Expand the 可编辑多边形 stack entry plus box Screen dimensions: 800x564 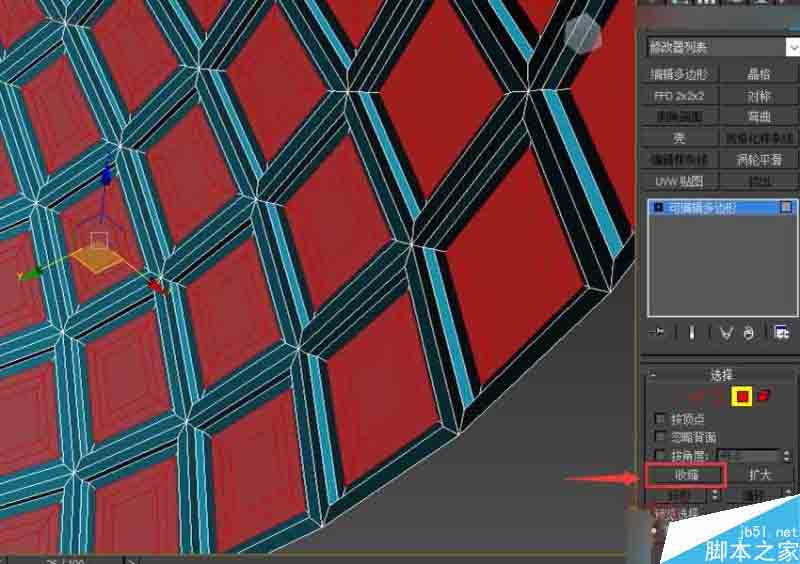tap(658, 207)
